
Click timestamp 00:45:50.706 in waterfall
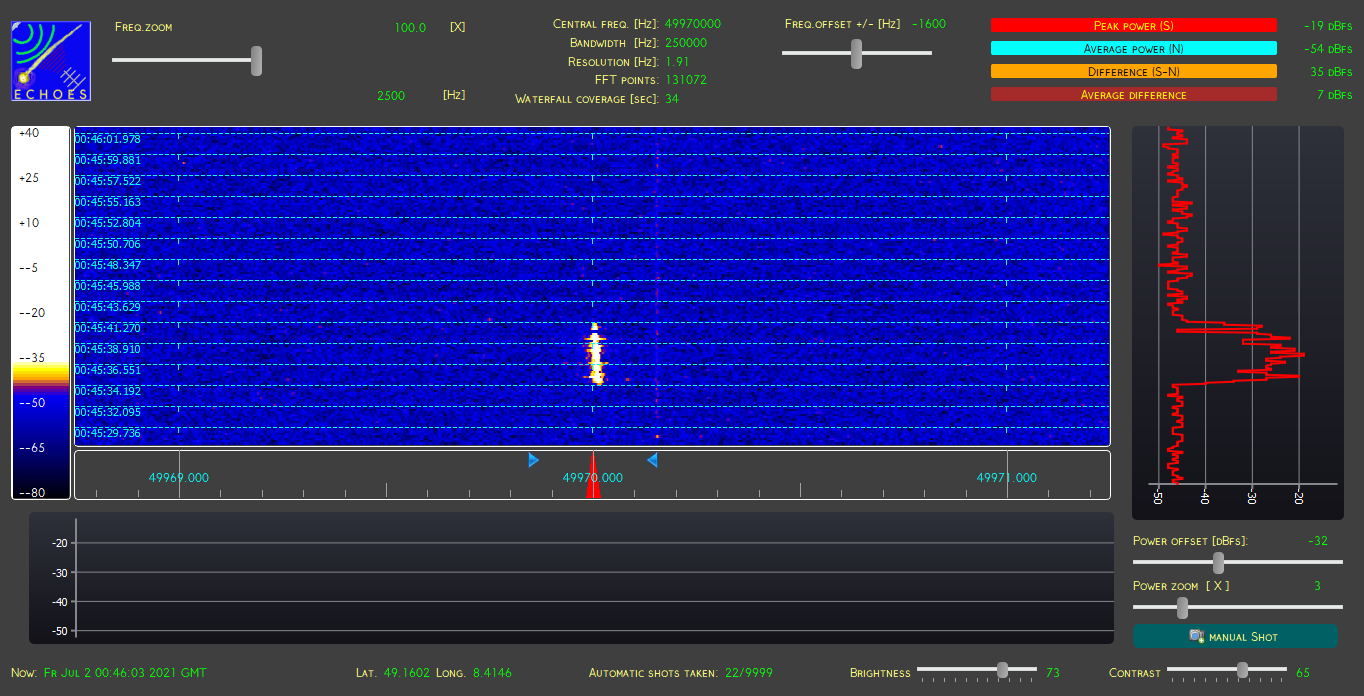click(x=108, y=244)
